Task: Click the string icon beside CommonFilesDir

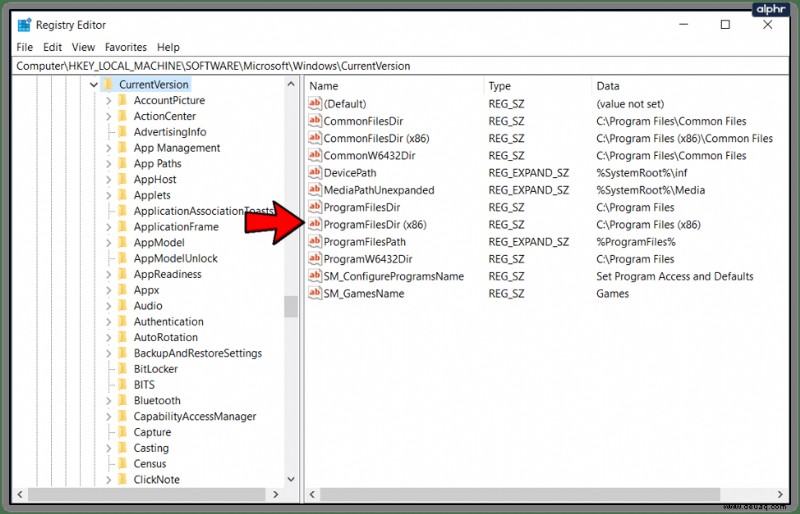Action: coord(315,121)
